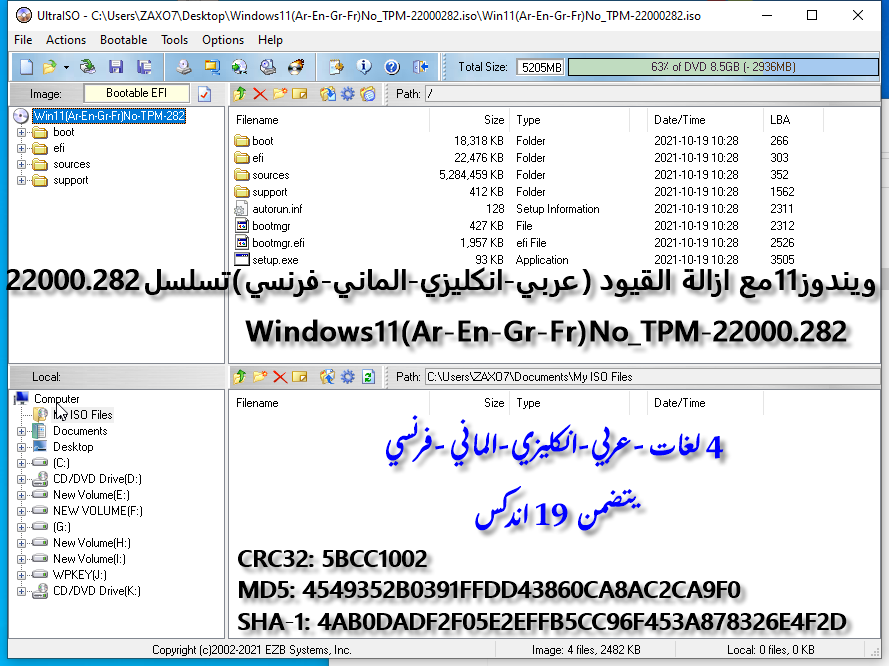Open the CD/DVD drive toolbar icon
This screenshot has height=666, width=889.
[87, 67]
